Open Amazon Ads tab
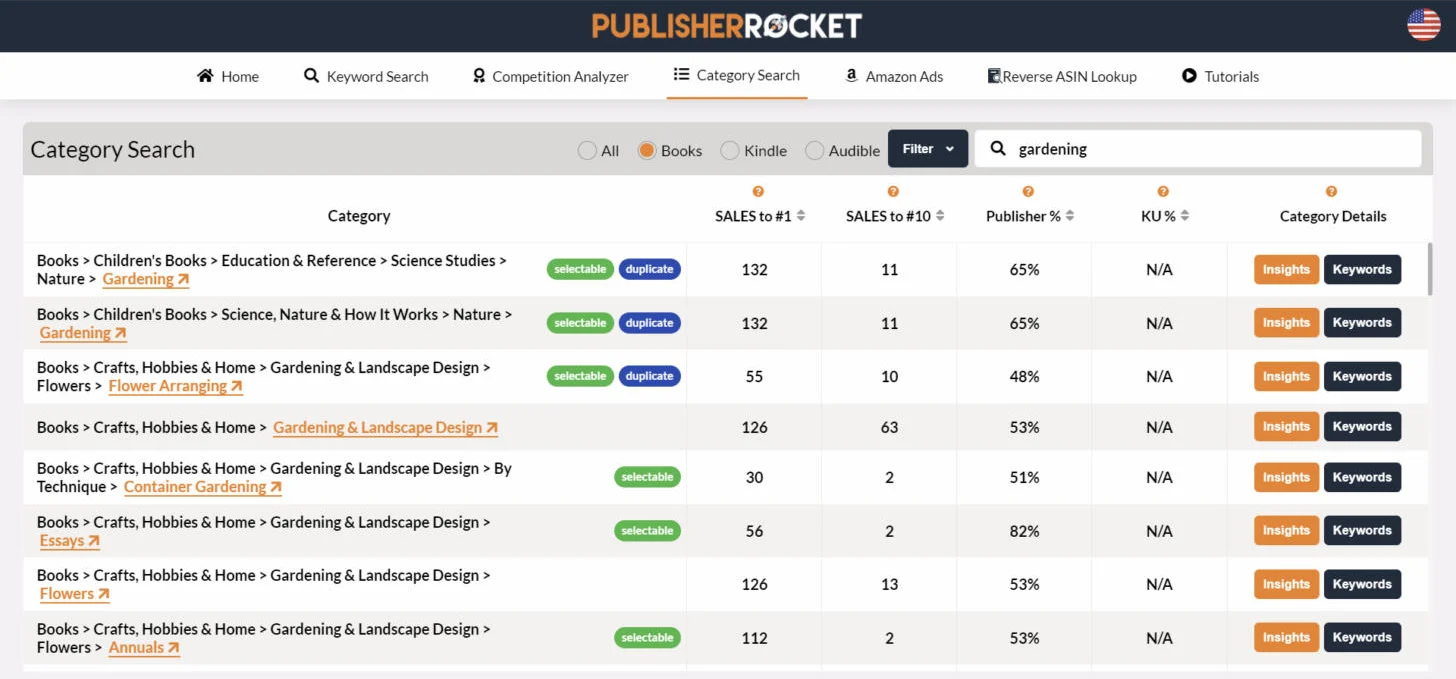This screenshot has height=679, width=1456. [x=894, y=76]
